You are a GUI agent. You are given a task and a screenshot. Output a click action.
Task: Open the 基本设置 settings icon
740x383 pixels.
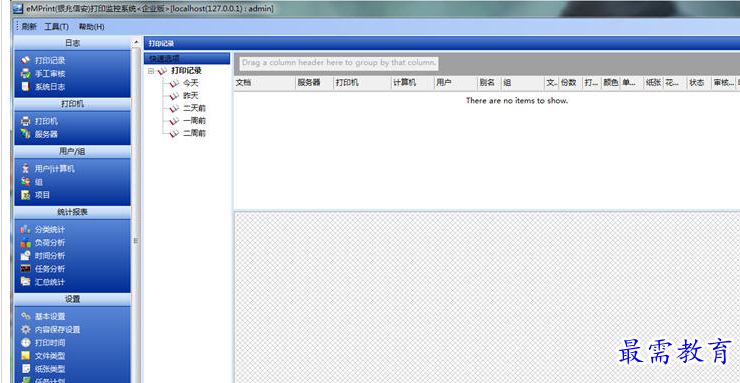coord(25,316)
